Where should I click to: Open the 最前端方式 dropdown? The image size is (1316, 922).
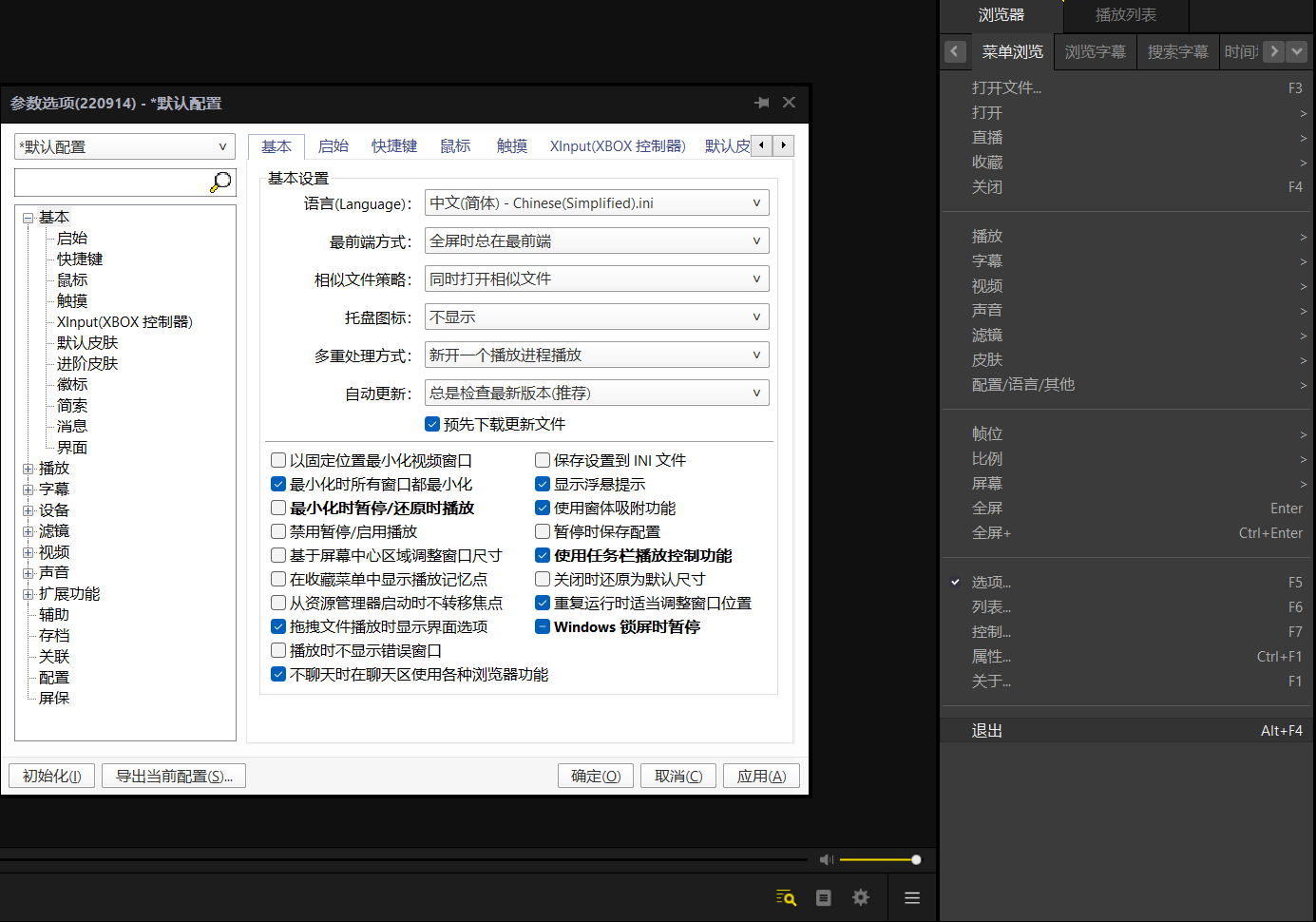pos(597,241)
